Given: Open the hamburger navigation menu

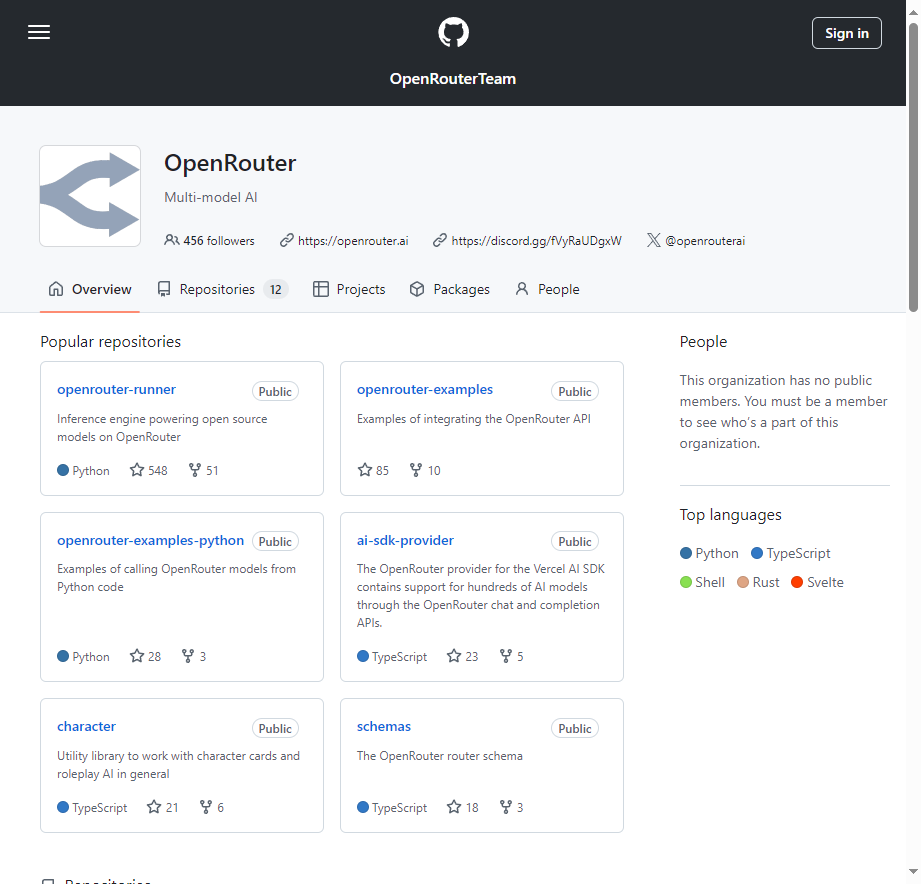Looking at the screenshot, I should 39,32.
